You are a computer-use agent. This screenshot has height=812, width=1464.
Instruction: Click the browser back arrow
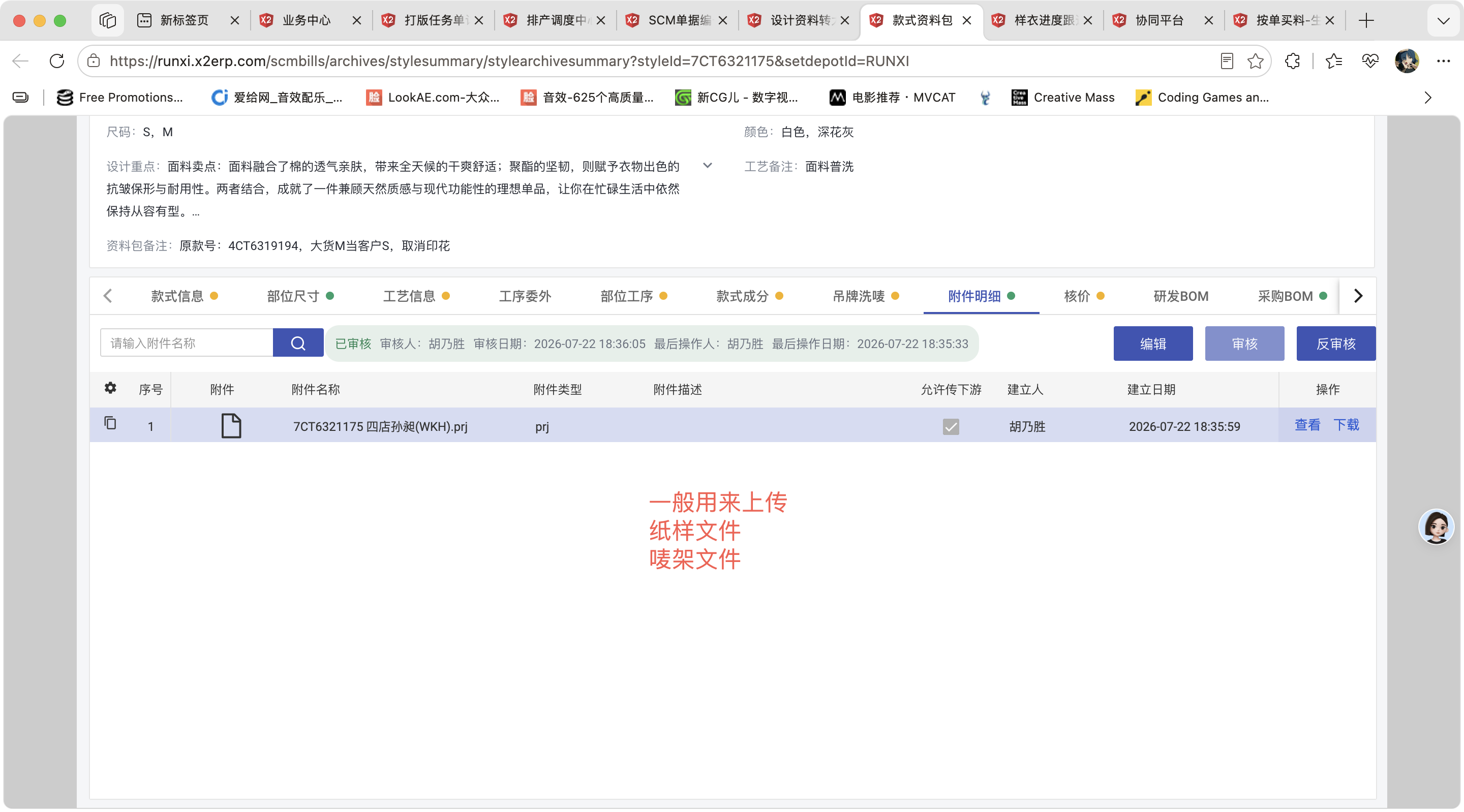20,61
